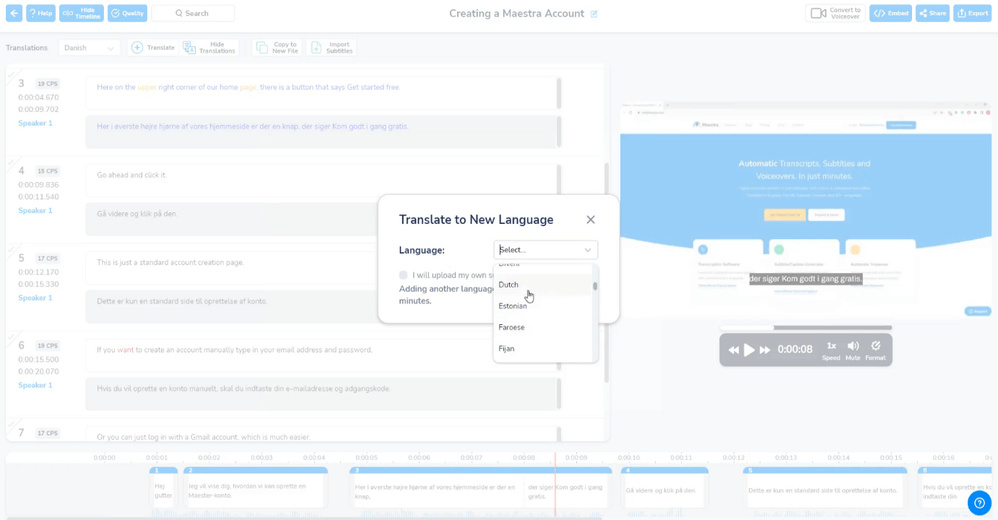The width and height of the screenshot is (998, 520).
Task: Open the 1x Speed selector
Action: [831, 350]
